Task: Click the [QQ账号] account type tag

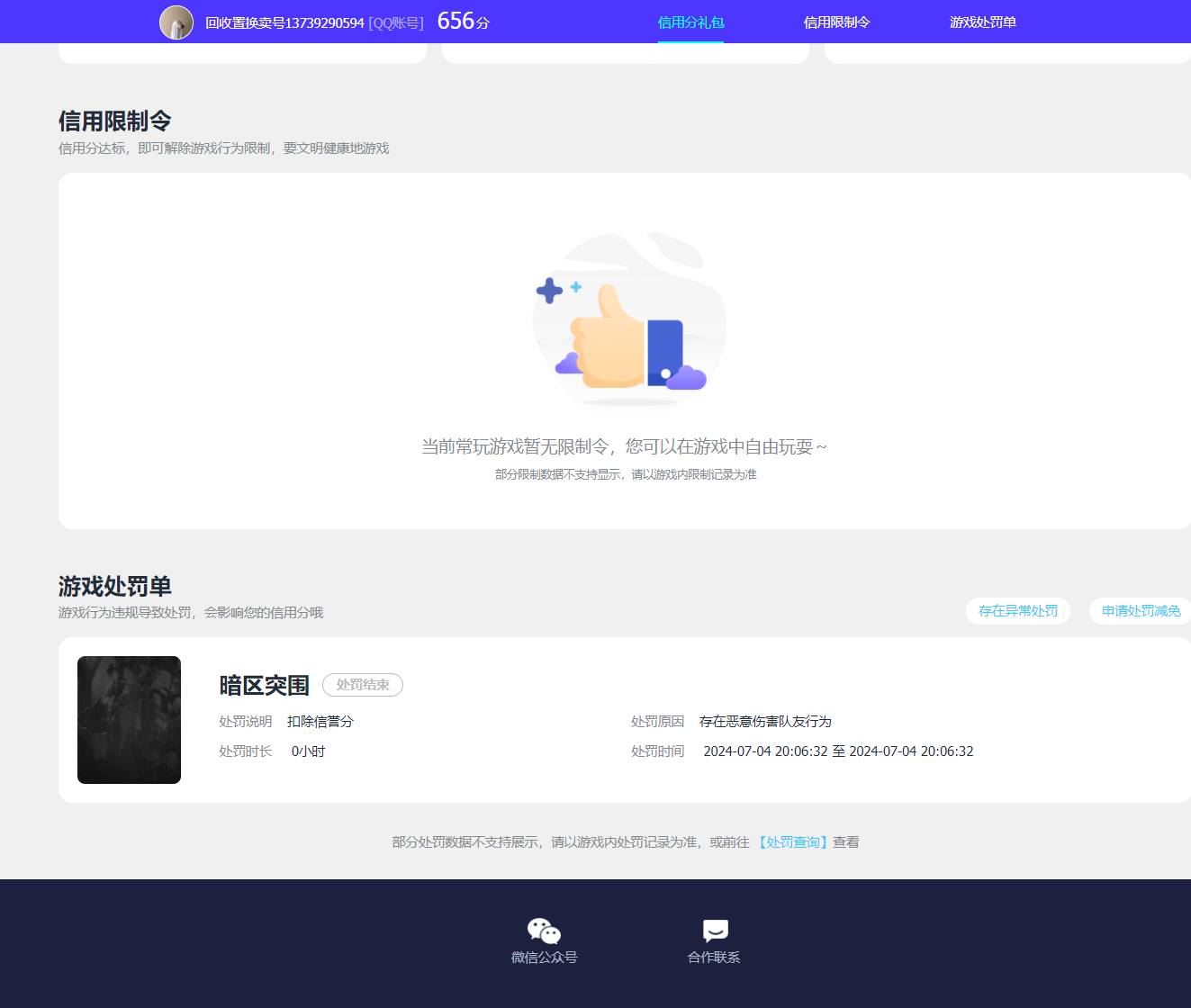Action: [397, 22]
